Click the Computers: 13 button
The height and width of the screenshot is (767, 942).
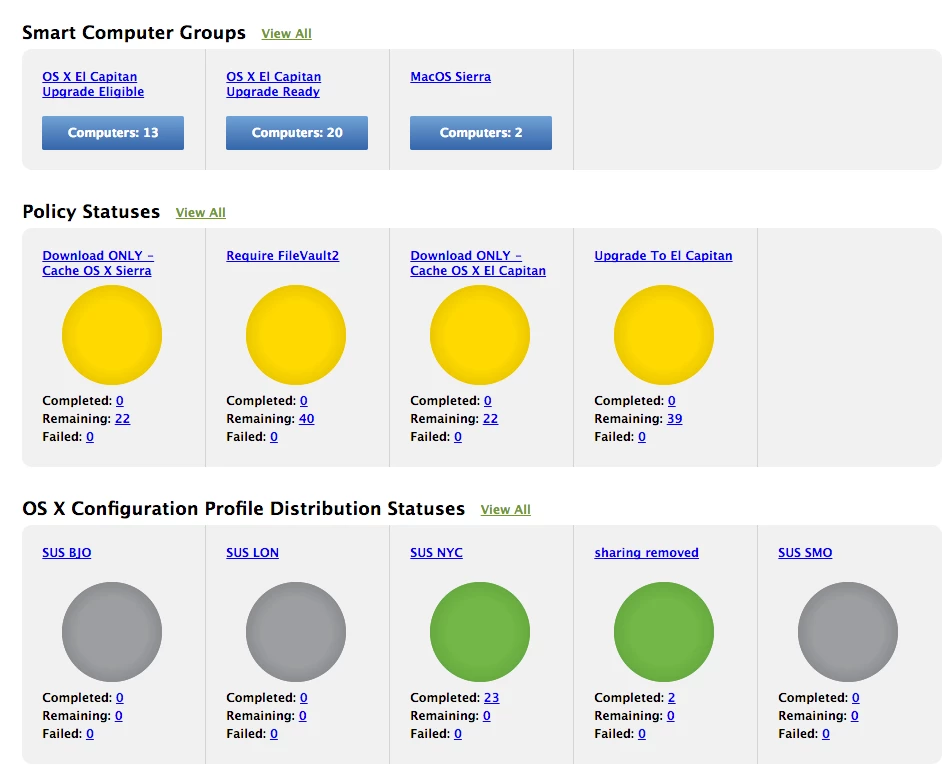[113, 133]
